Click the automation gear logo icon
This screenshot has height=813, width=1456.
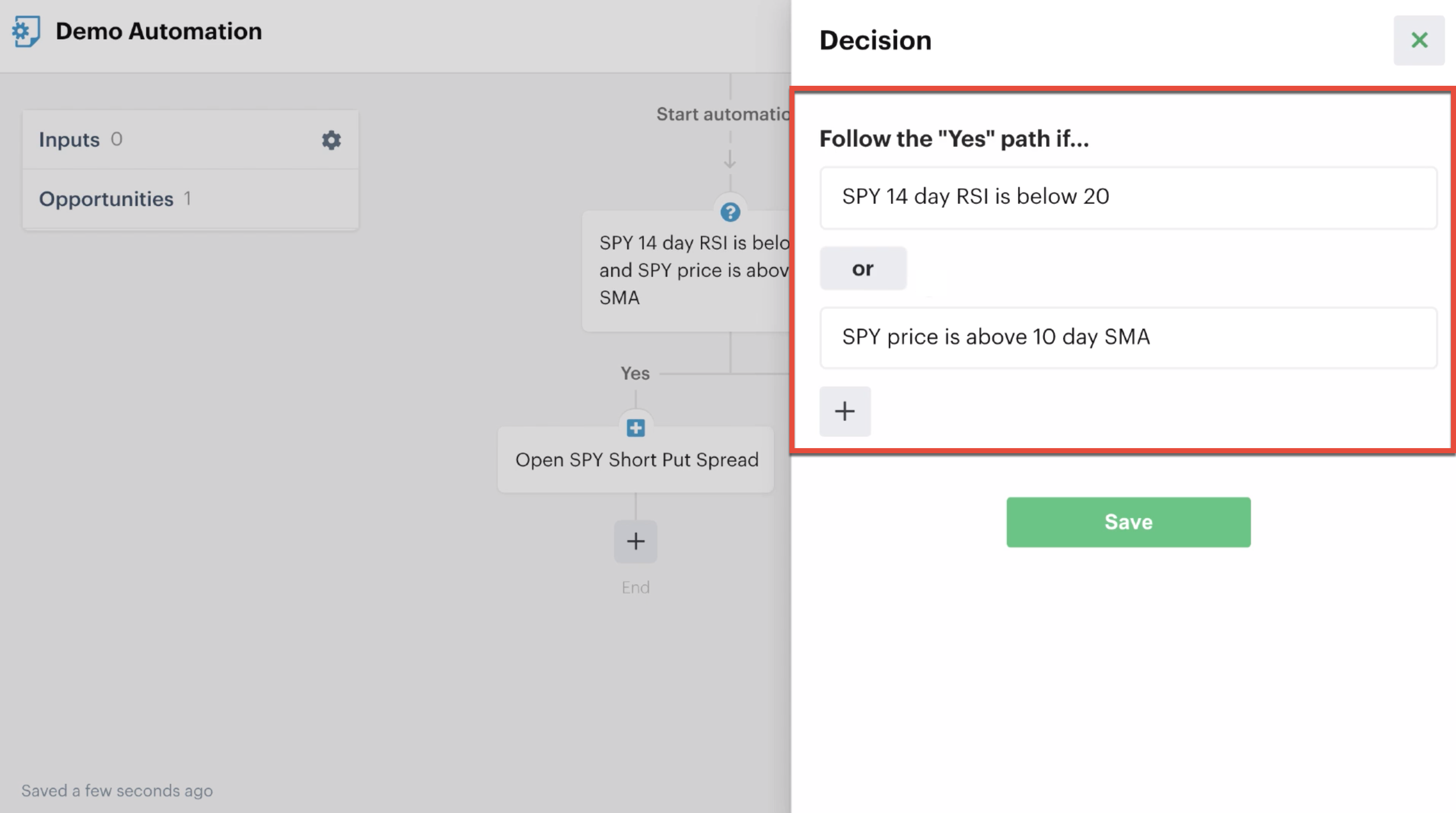point(26,31)
